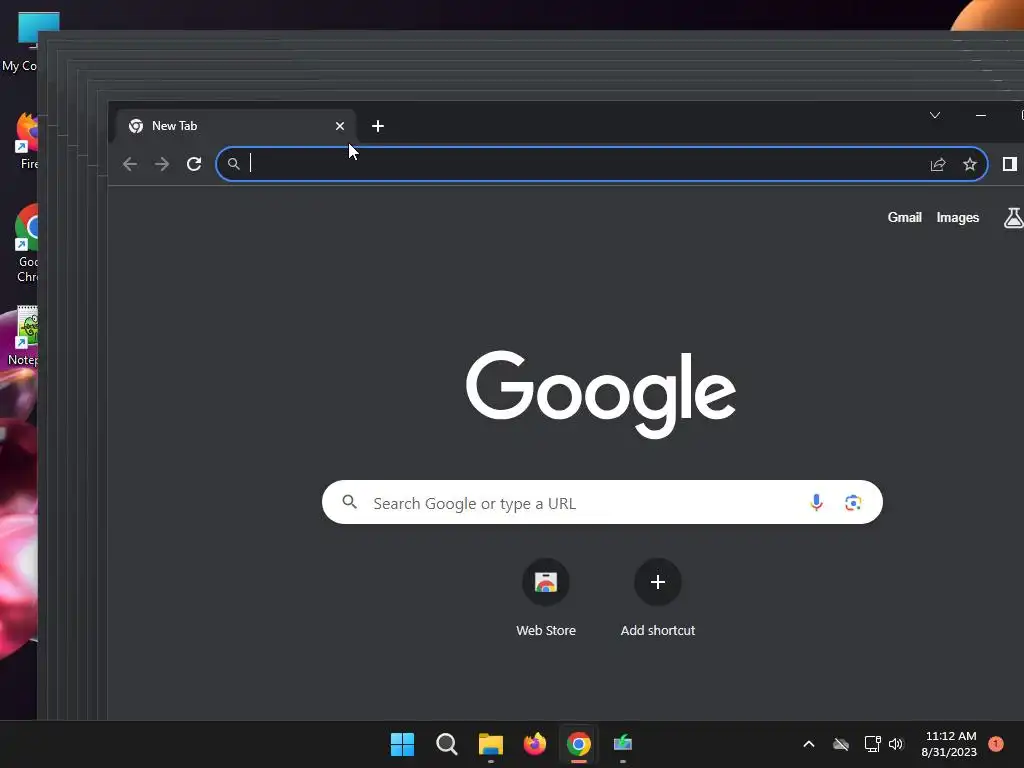This screenshot has height=768, width=1024.
Task: Open the notification badge in taskbar
Action: 996,743
